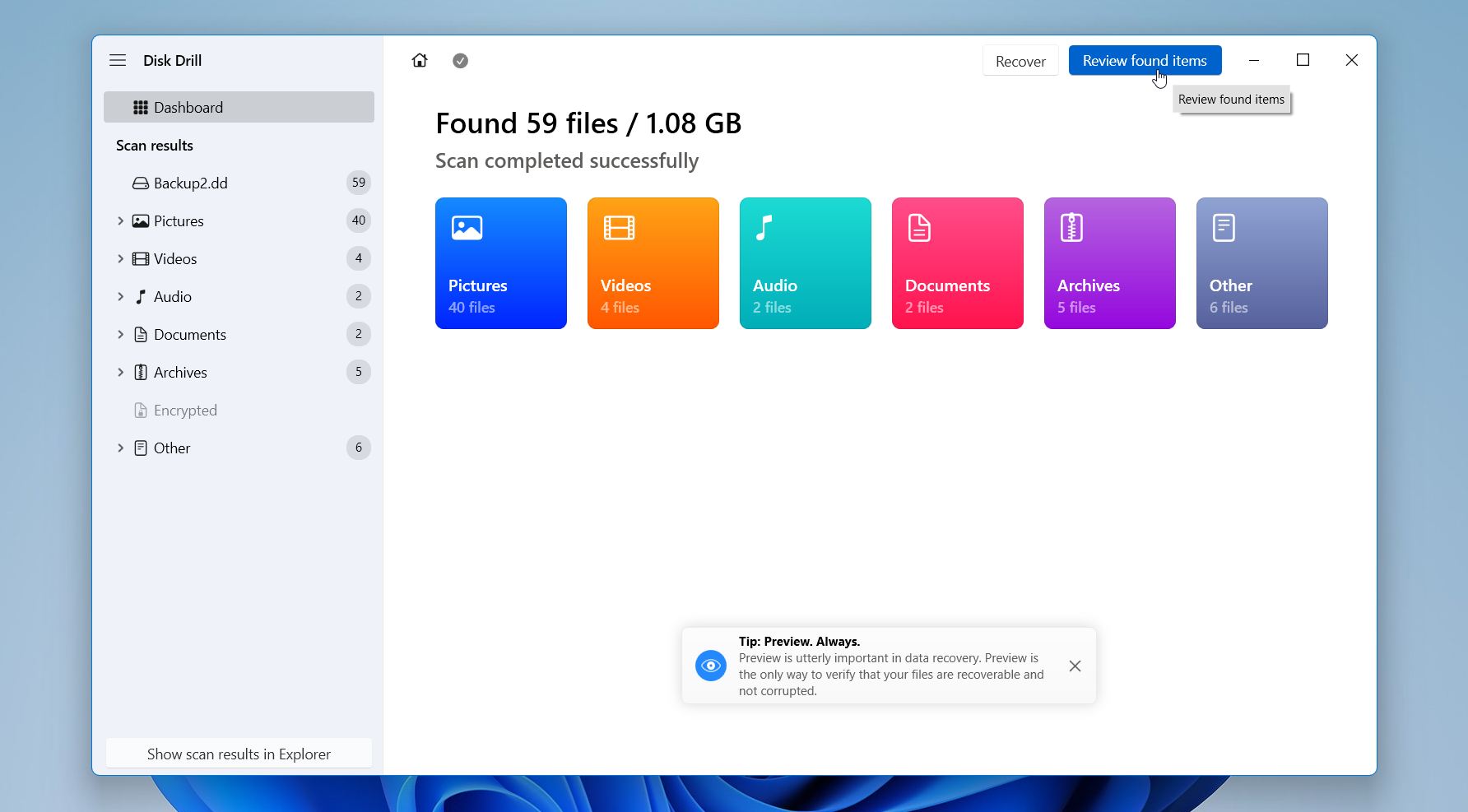Select Audio in sidebar list
The height and width of the screenshot is (812, 1468).
239,296
